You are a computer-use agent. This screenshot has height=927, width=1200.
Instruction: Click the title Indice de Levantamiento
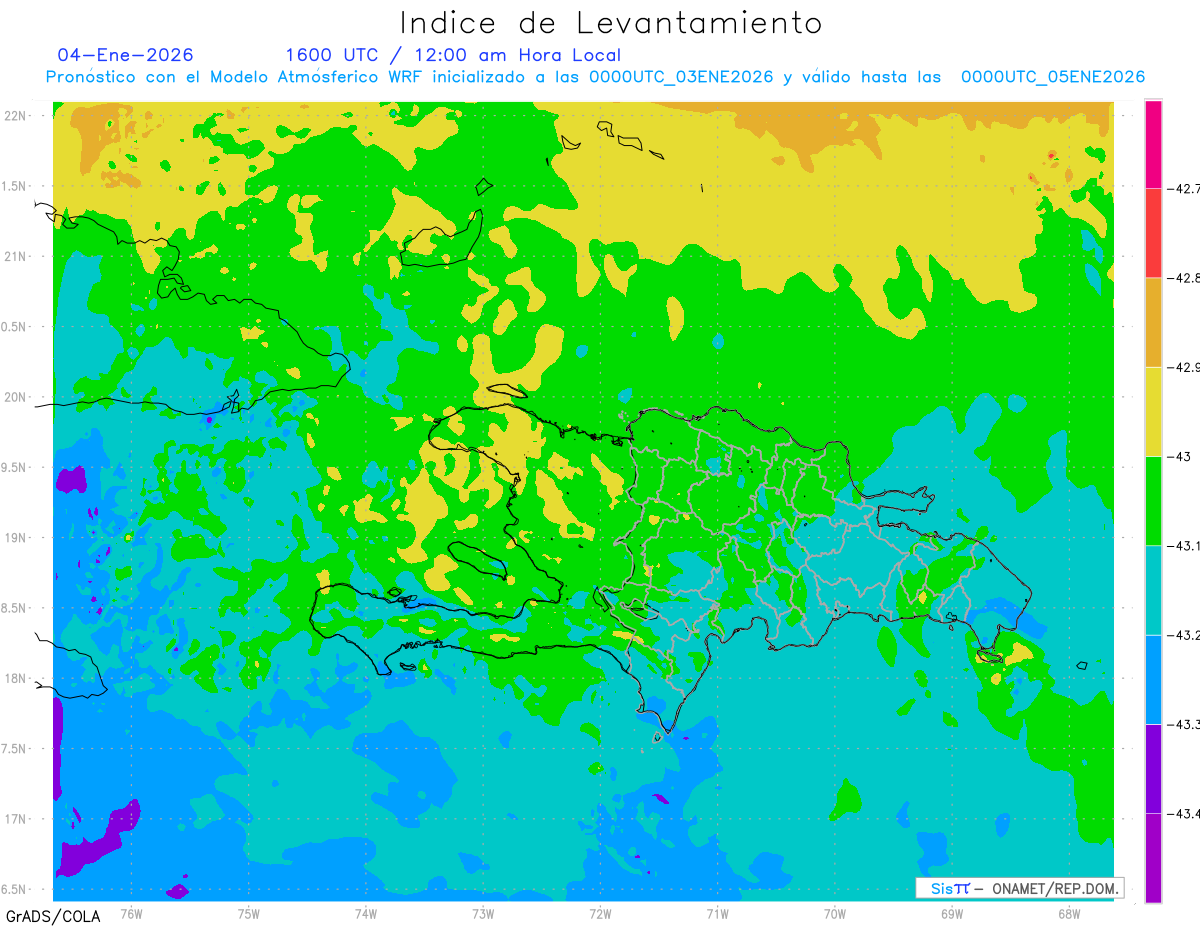click(611, 23)
